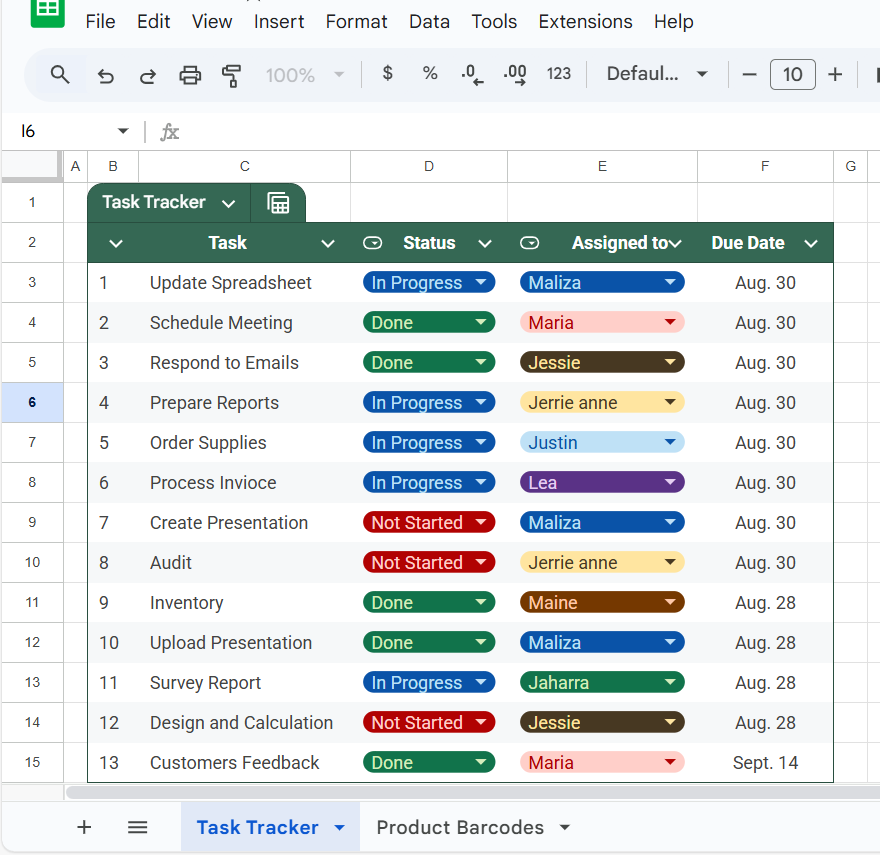Open the Product Barcodes tab dropdown arrow
This screenshot has width=880, height=855.
[565, 827]
